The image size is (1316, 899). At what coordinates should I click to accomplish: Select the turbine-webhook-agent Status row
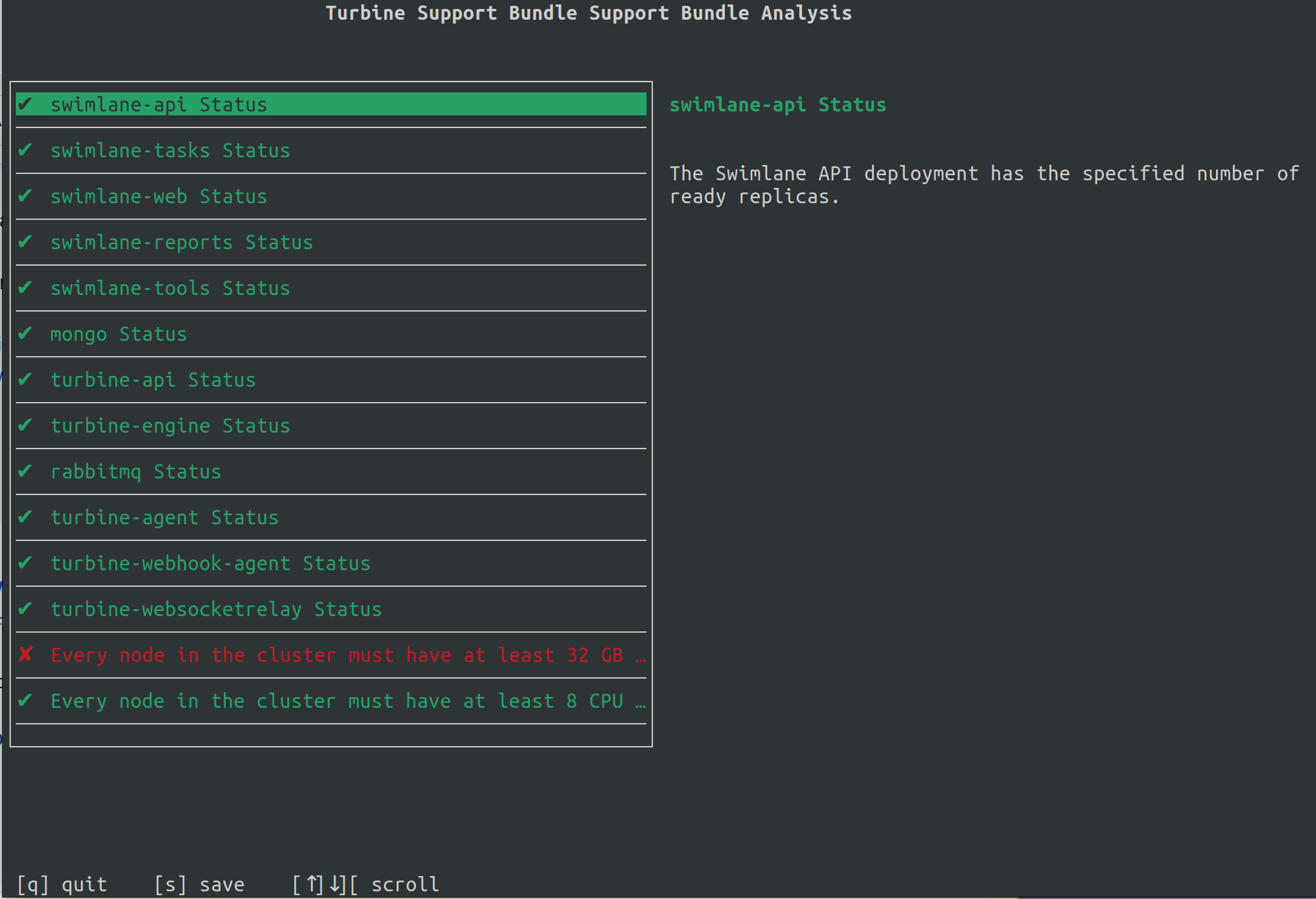tap(331, 563)
